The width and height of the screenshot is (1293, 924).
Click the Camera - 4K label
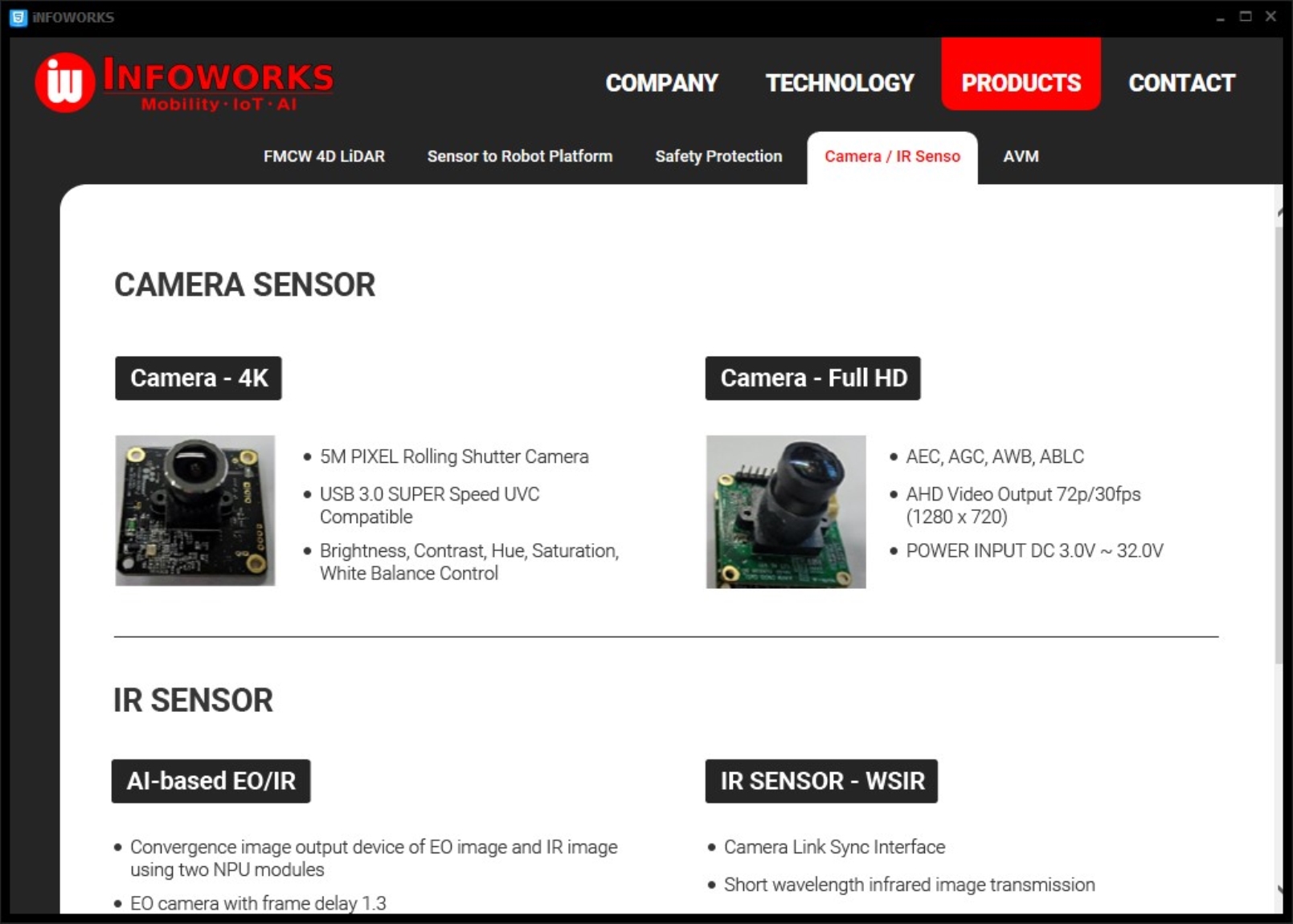pyautogui.click(x=198, y=378)
